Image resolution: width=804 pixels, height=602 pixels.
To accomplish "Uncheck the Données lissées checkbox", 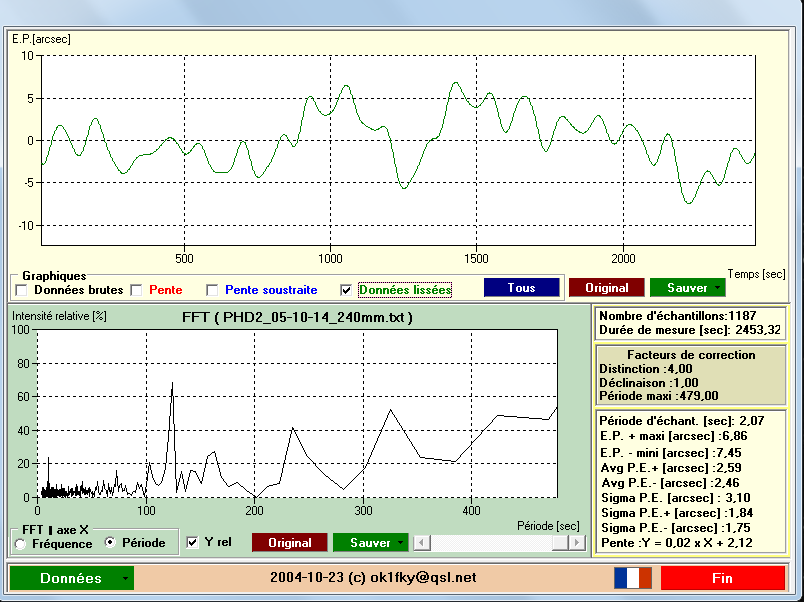I will tap(346, 290).
